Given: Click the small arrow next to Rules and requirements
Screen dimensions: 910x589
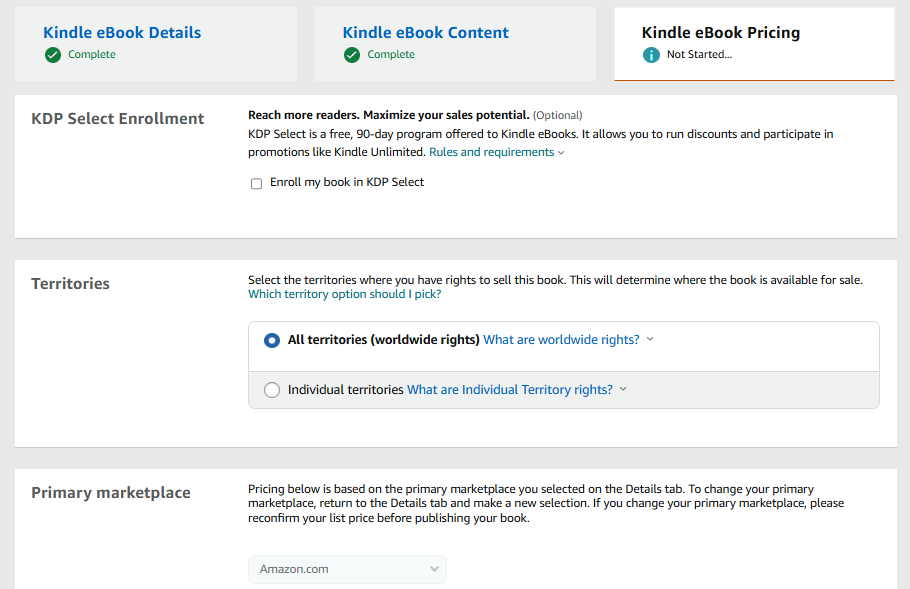Looking at the screenshot, I should (561, 153).
